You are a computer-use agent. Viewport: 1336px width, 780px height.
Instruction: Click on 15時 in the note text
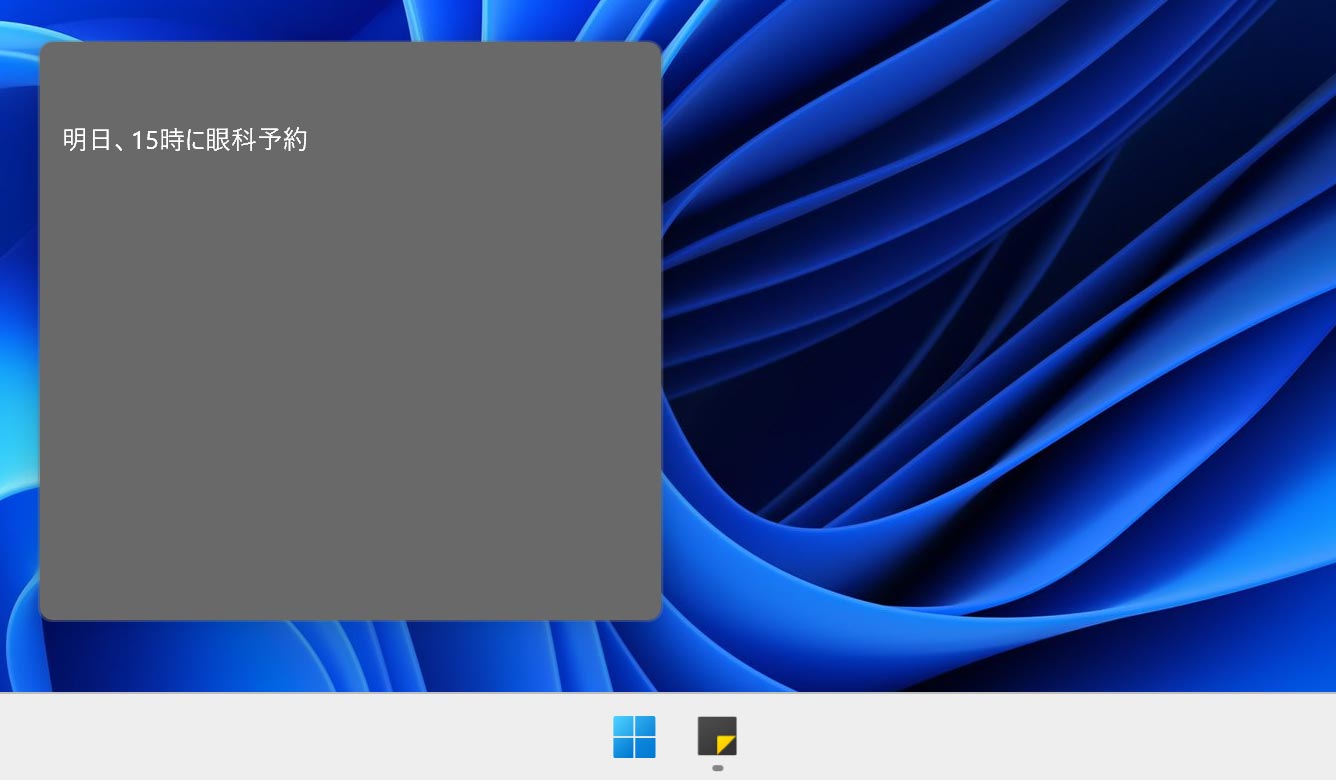click(x=157, y=140)
